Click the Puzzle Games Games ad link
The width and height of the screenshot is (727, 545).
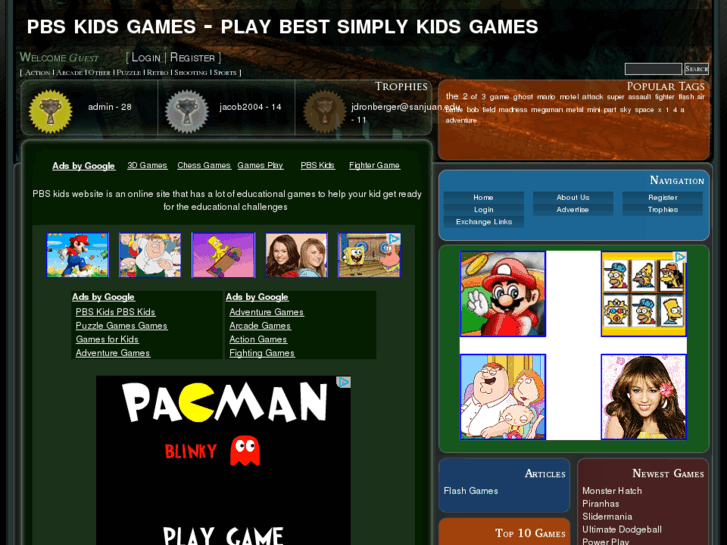pos(121,326)
